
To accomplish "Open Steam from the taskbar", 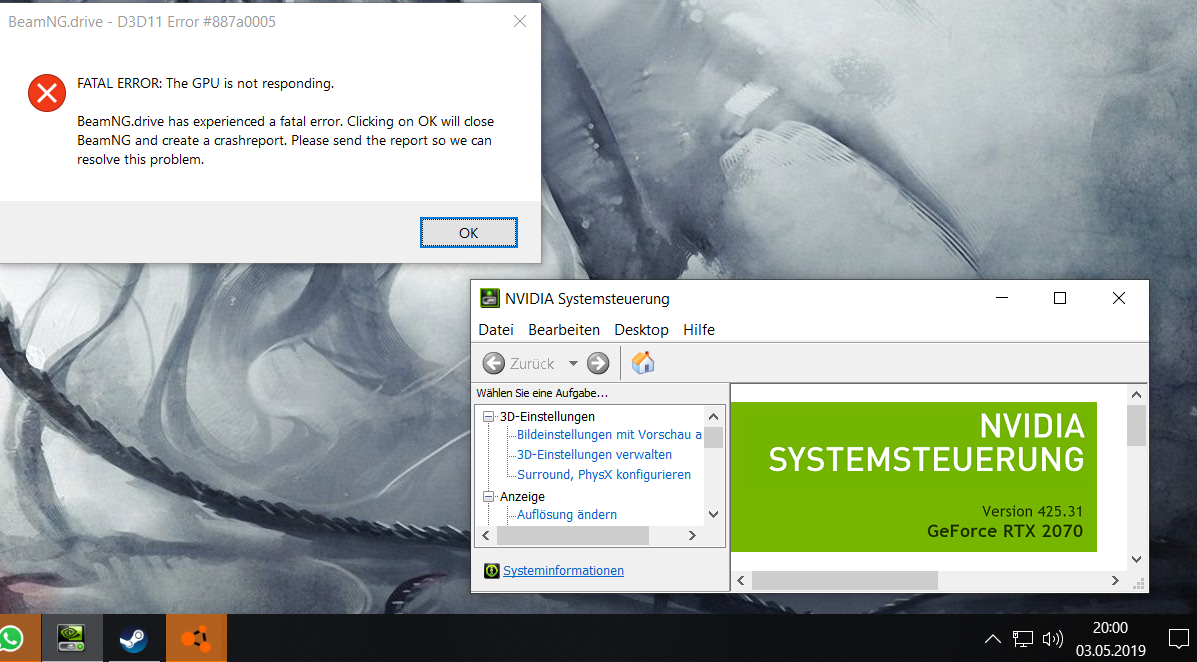I will pyautogui.click(x=134, y=638).
